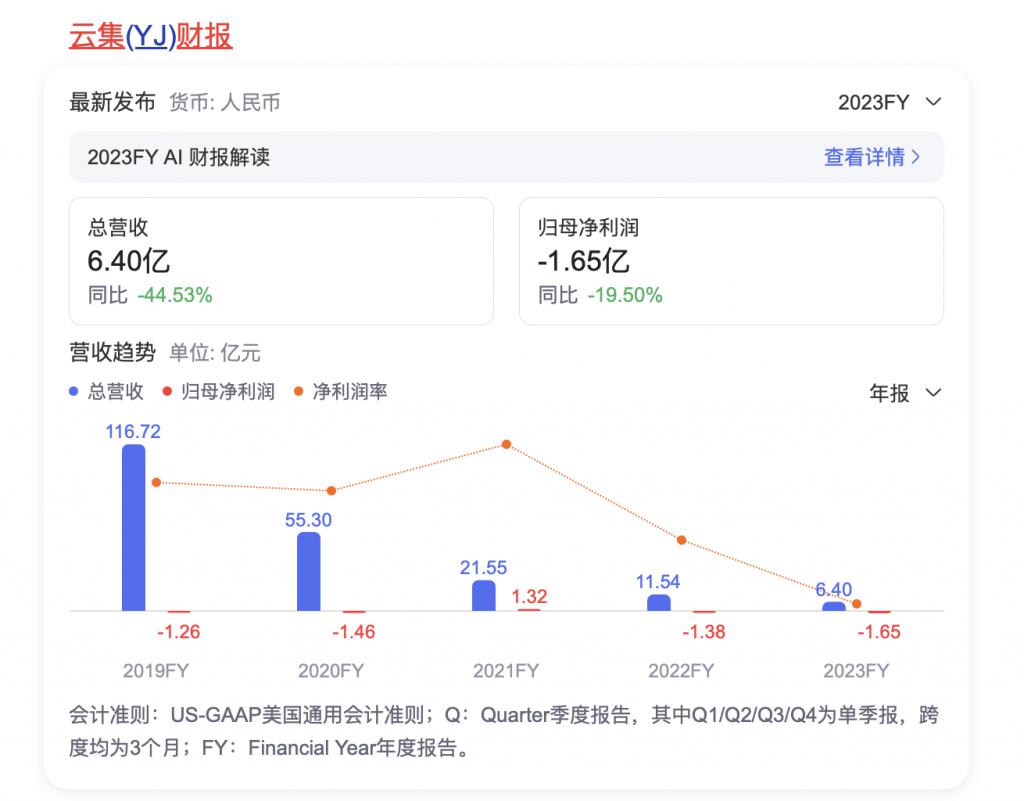Select the 2022FY revenue bar 11.54
The width and height of the screenshot is (1024, 801).
pos(659,602)
